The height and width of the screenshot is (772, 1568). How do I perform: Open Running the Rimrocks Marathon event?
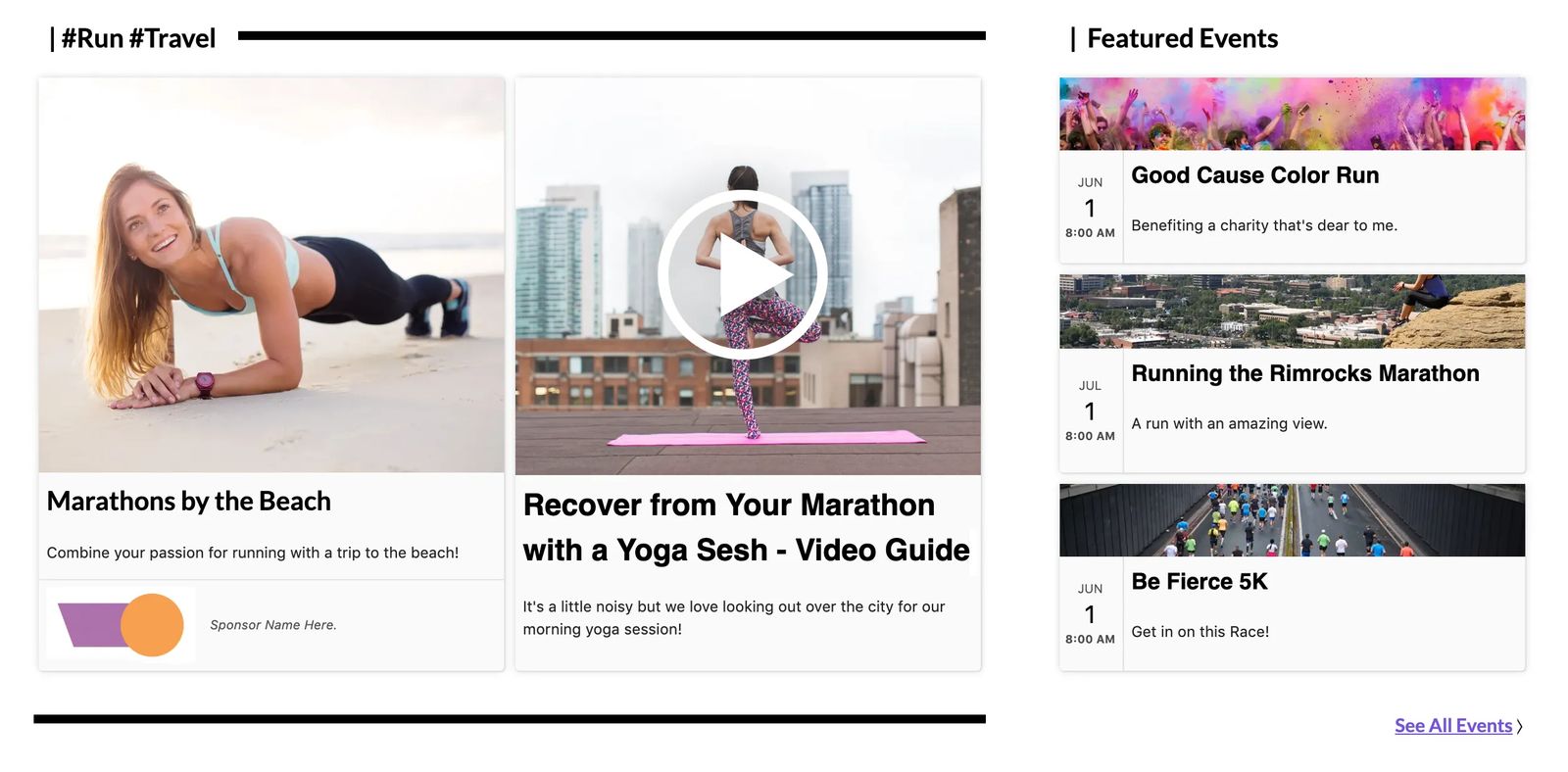point(1305,373)
